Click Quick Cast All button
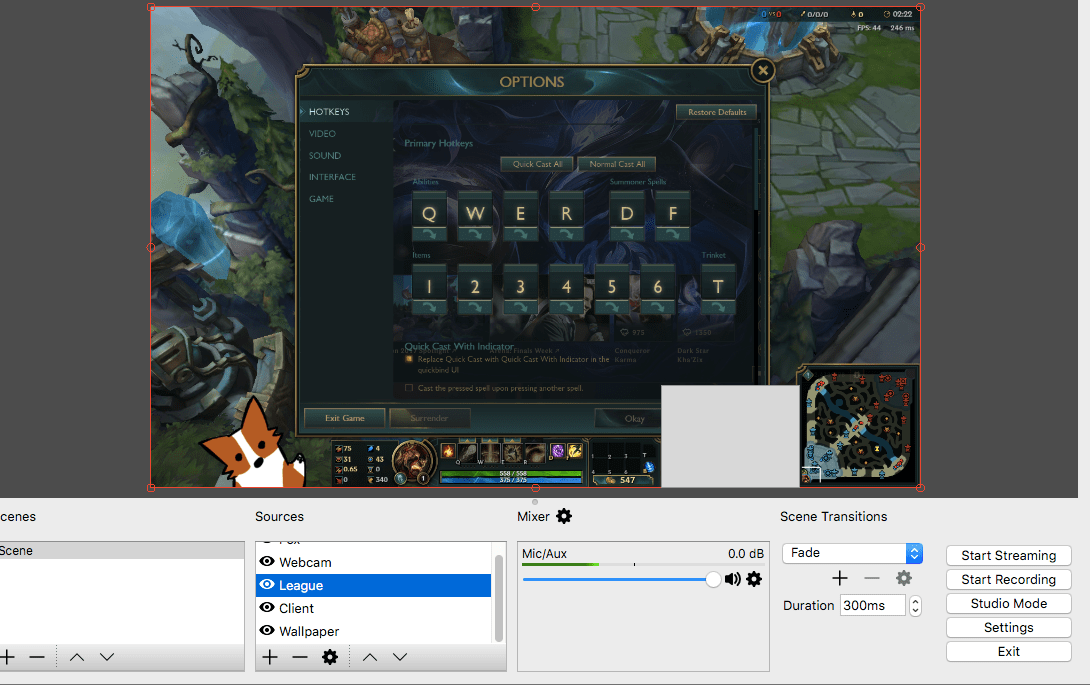1090x685 pixels. pyautogui.click(x=537, y=164)
